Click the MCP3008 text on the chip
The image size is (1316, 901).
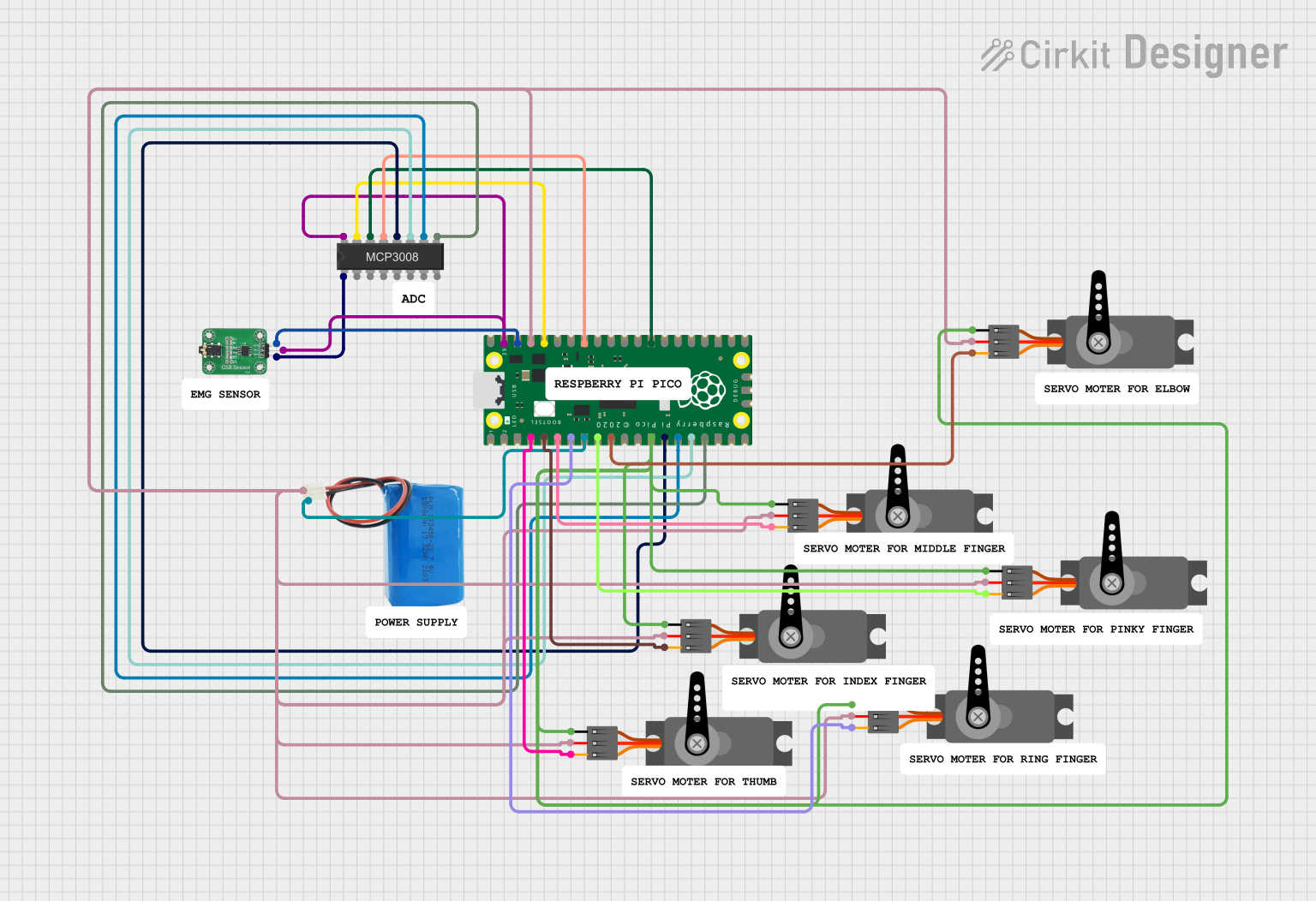click(392, 257)
